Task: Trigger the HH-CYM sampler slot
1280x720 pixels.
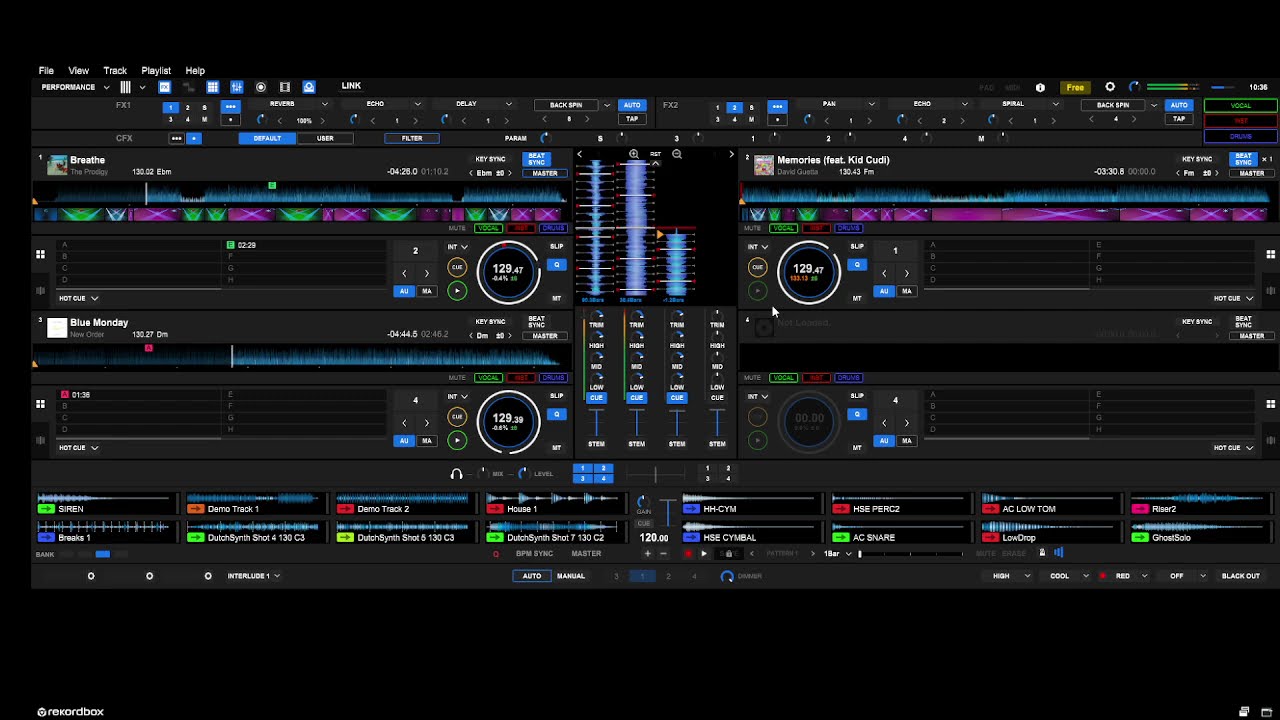Action: tap(751, 503)
